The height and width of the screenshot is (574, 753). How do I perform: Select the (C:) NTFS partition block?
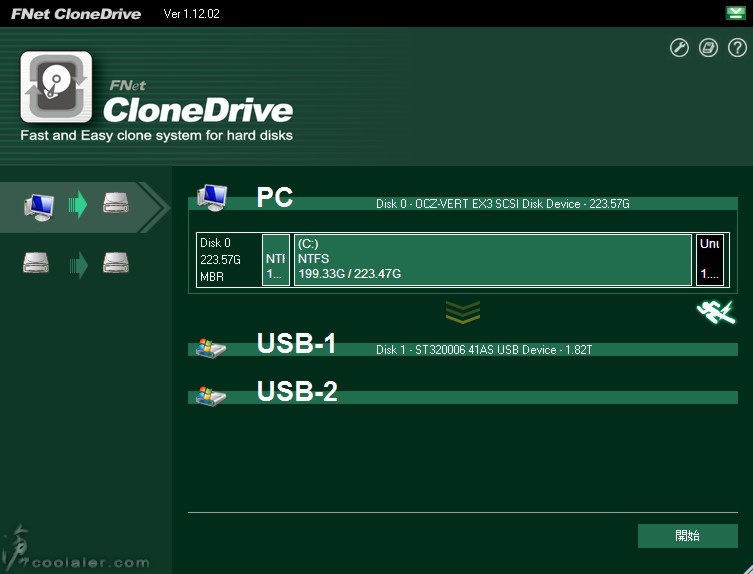coord(493,260)
